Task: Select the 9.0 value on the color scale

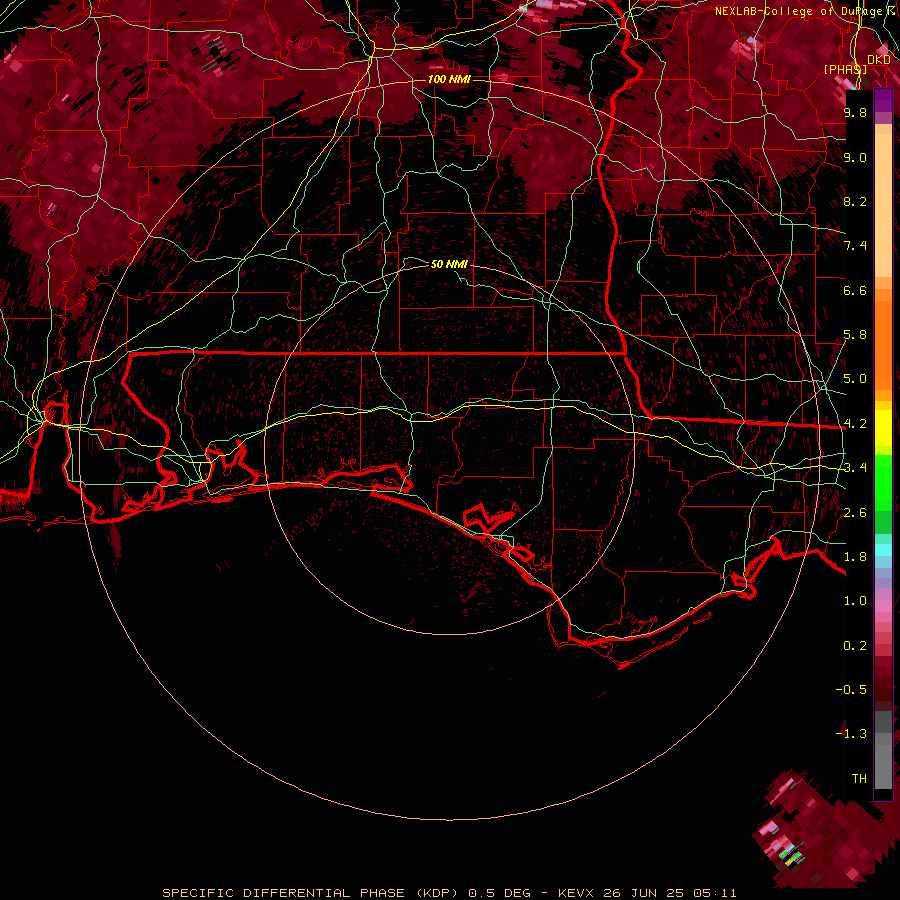Action: [x=855, y=157]
